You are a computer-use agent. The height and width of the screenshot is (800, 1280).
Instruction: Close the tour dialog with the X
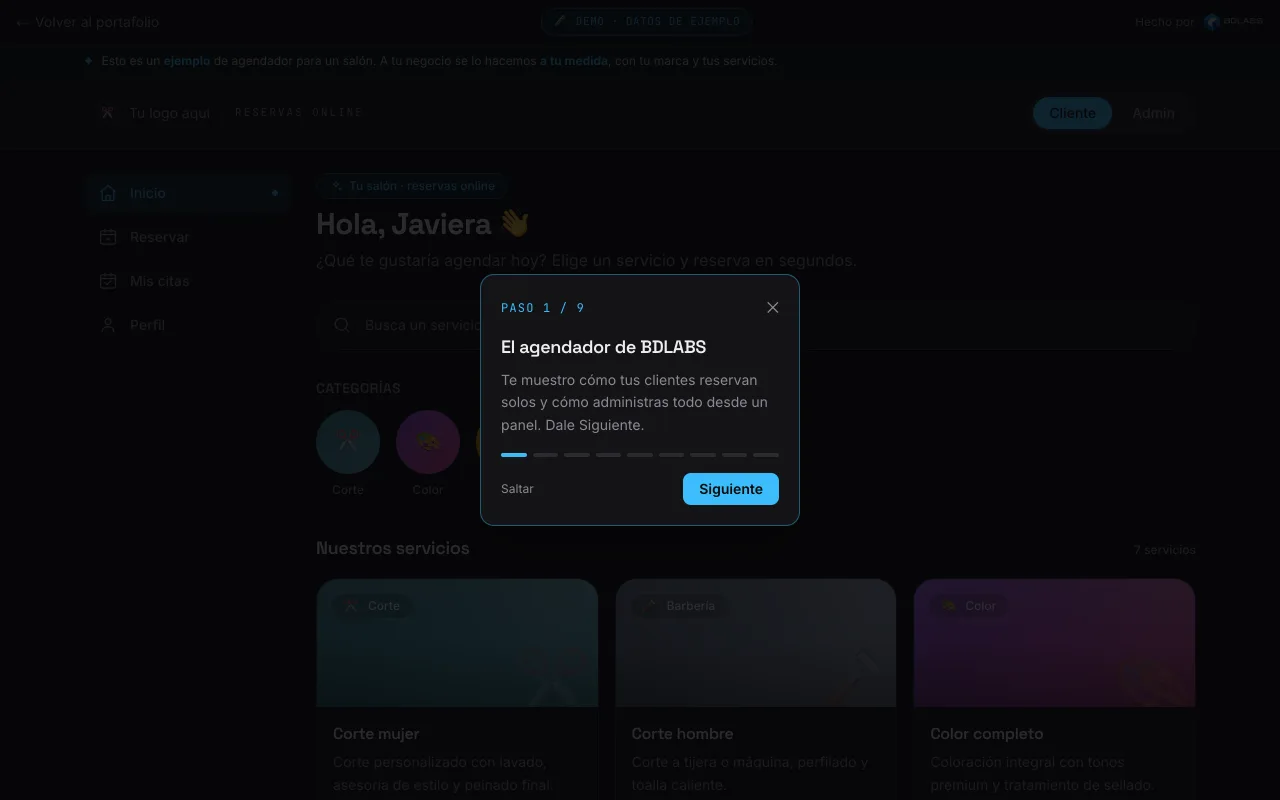click(772, 308)
